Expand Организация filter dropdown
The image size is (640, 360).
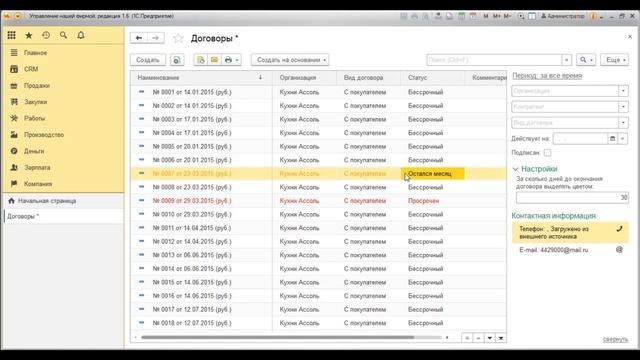pyautogui.click(x=623, y=91)
